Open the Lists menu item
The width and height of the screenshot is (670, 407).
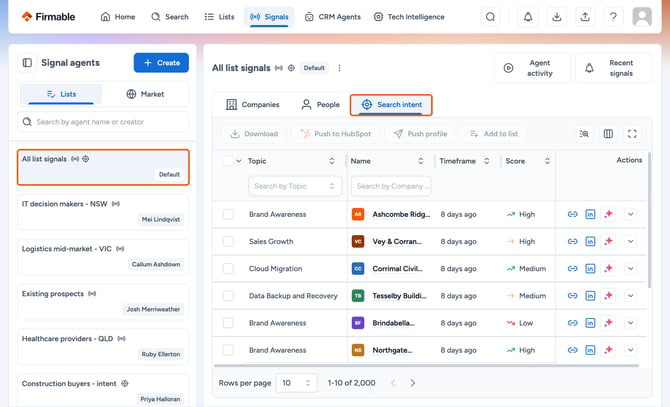(220, 17)
